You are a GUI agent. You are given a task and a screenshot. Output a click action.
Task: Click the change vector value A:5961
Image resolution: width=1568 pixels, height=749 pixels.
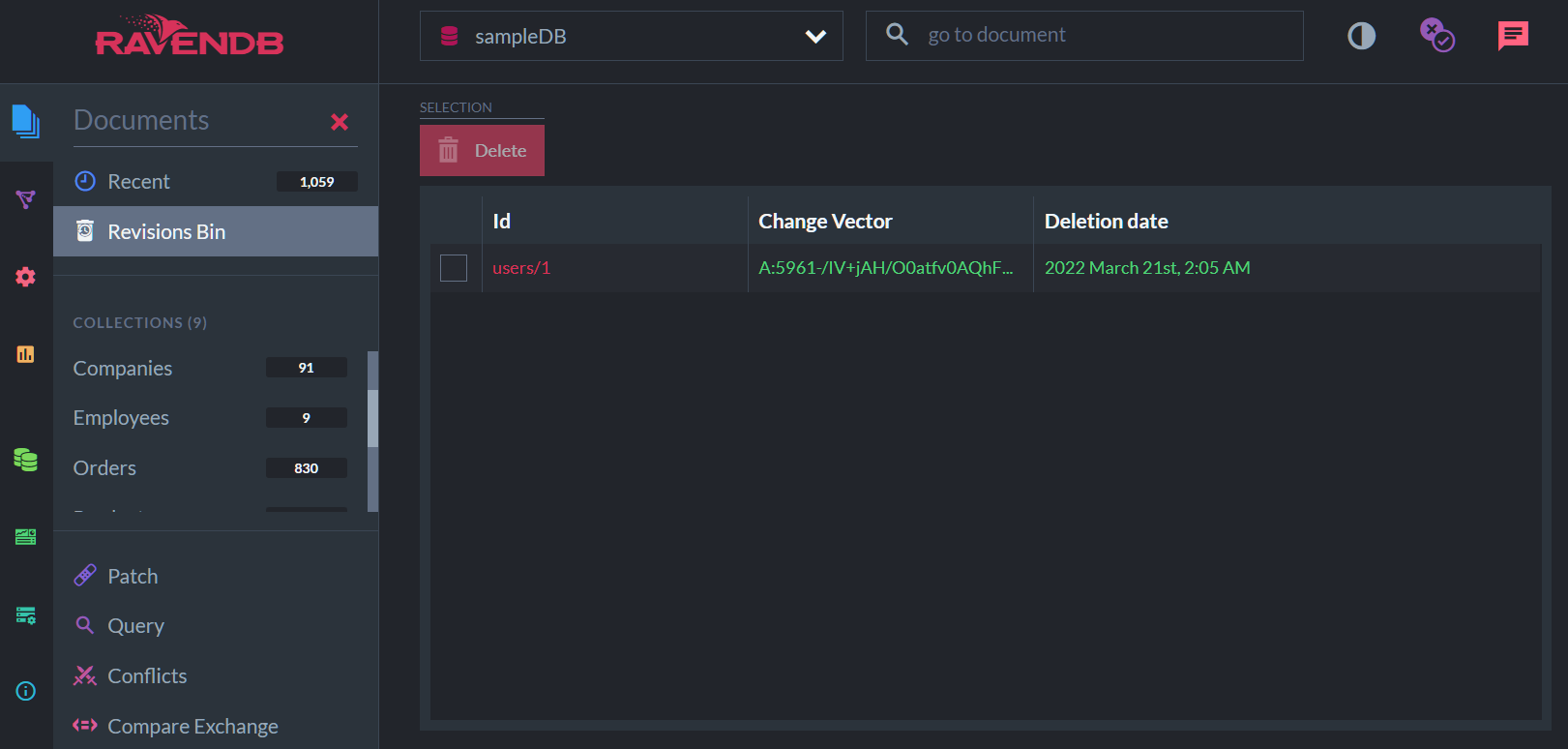coord(886,268)
